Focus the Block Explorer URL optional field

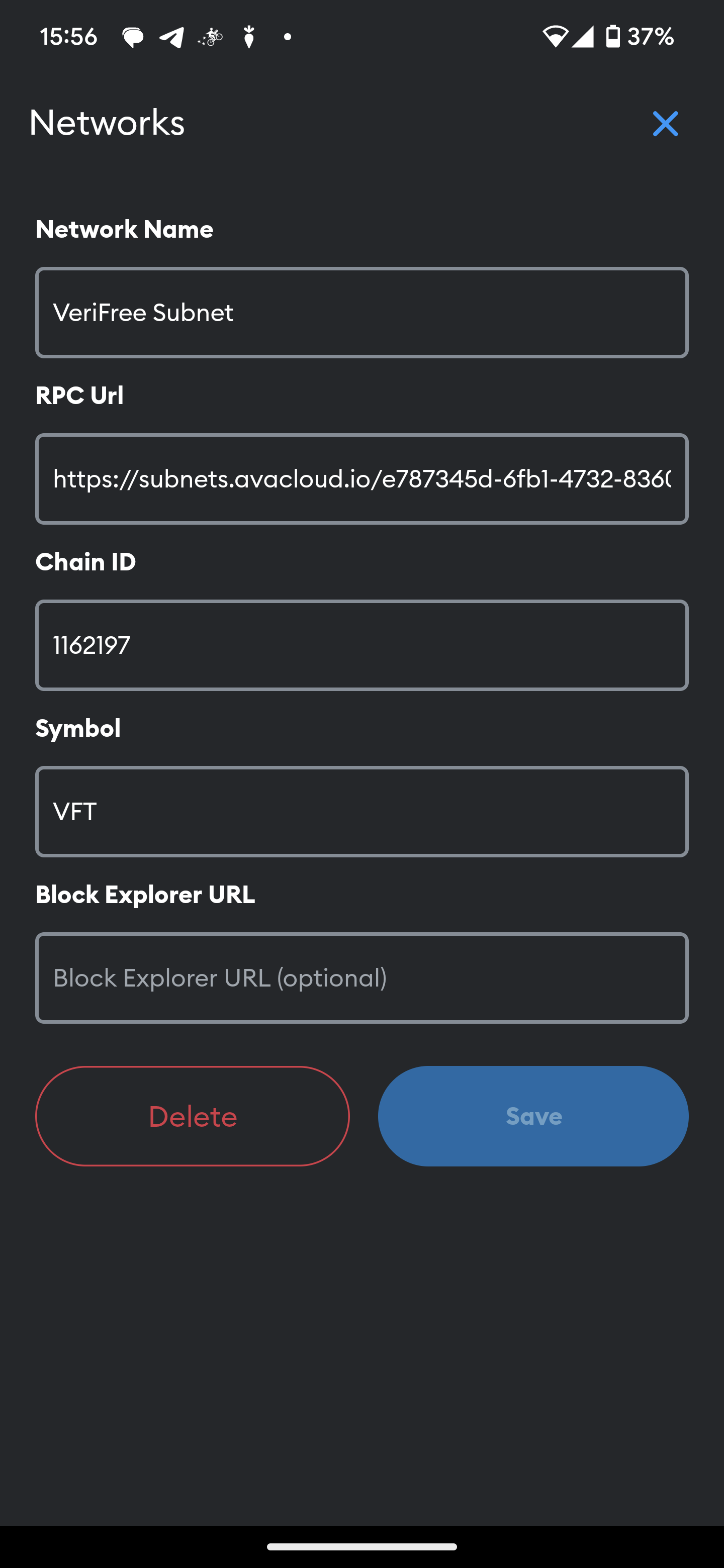pos(361,977)
